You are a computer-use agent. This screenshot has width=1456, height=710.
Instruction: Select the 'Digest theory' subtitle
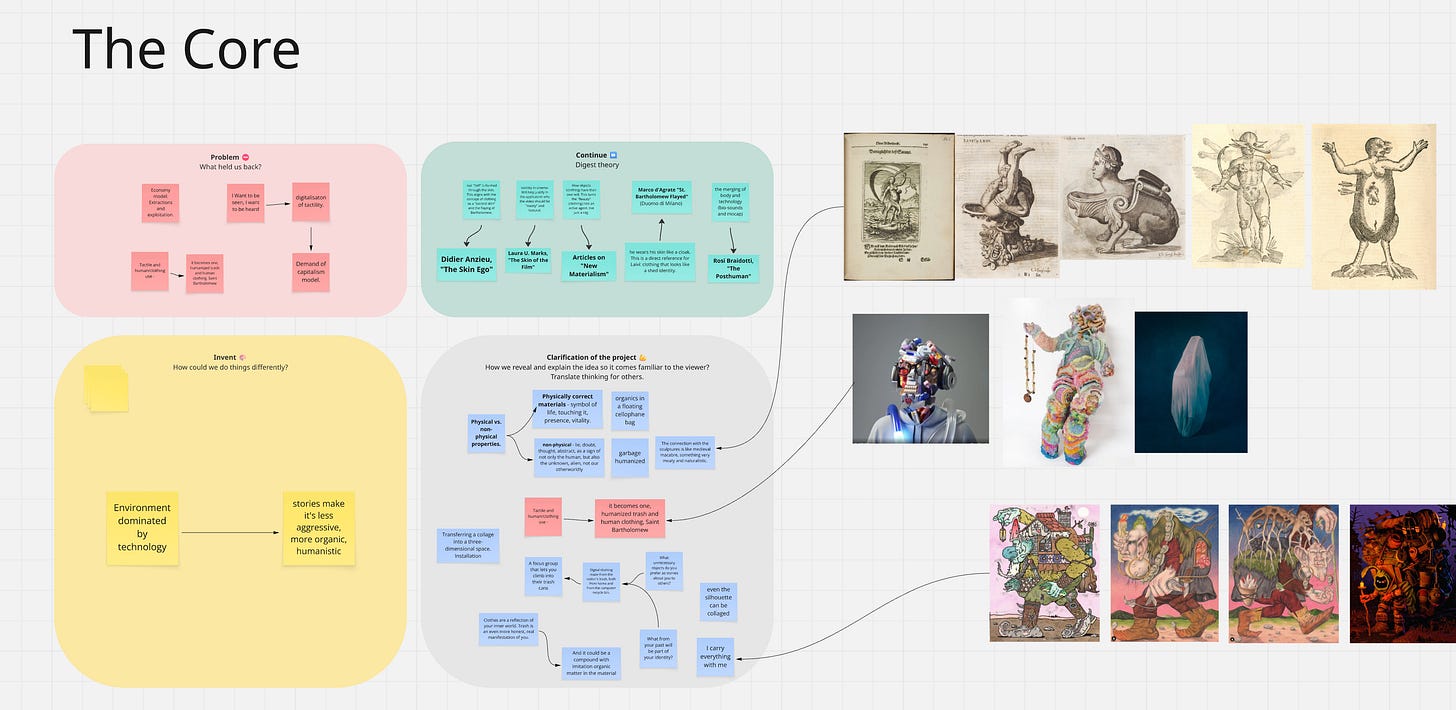coord(597,165)
